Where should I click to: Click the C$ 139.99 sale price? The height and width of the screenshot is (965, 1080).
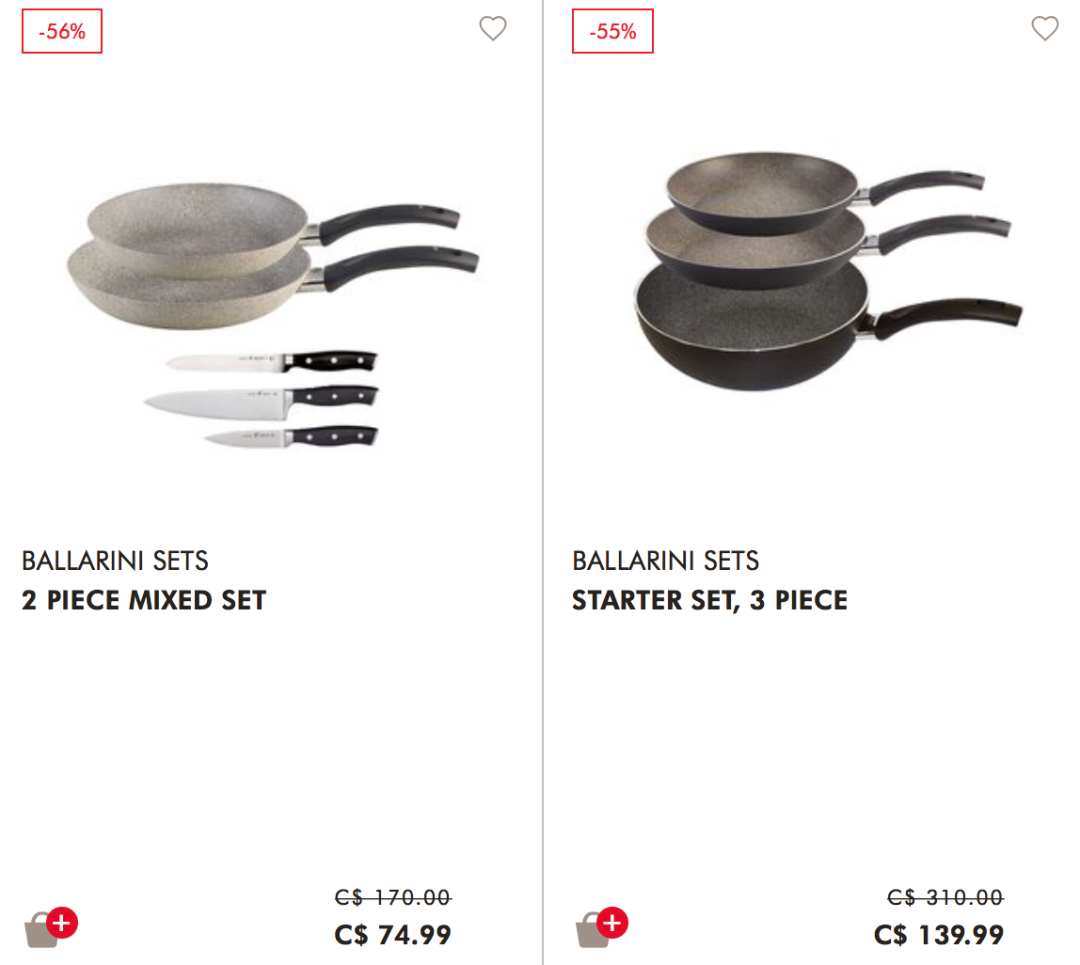pyautogui.click(x=938, y=935)
